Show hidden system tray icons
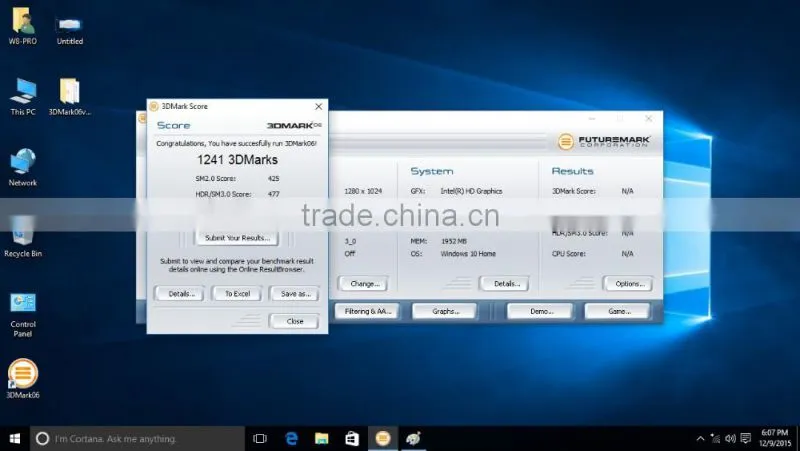Viewport: 800px width, 451px height. click(x=701, y=439)
